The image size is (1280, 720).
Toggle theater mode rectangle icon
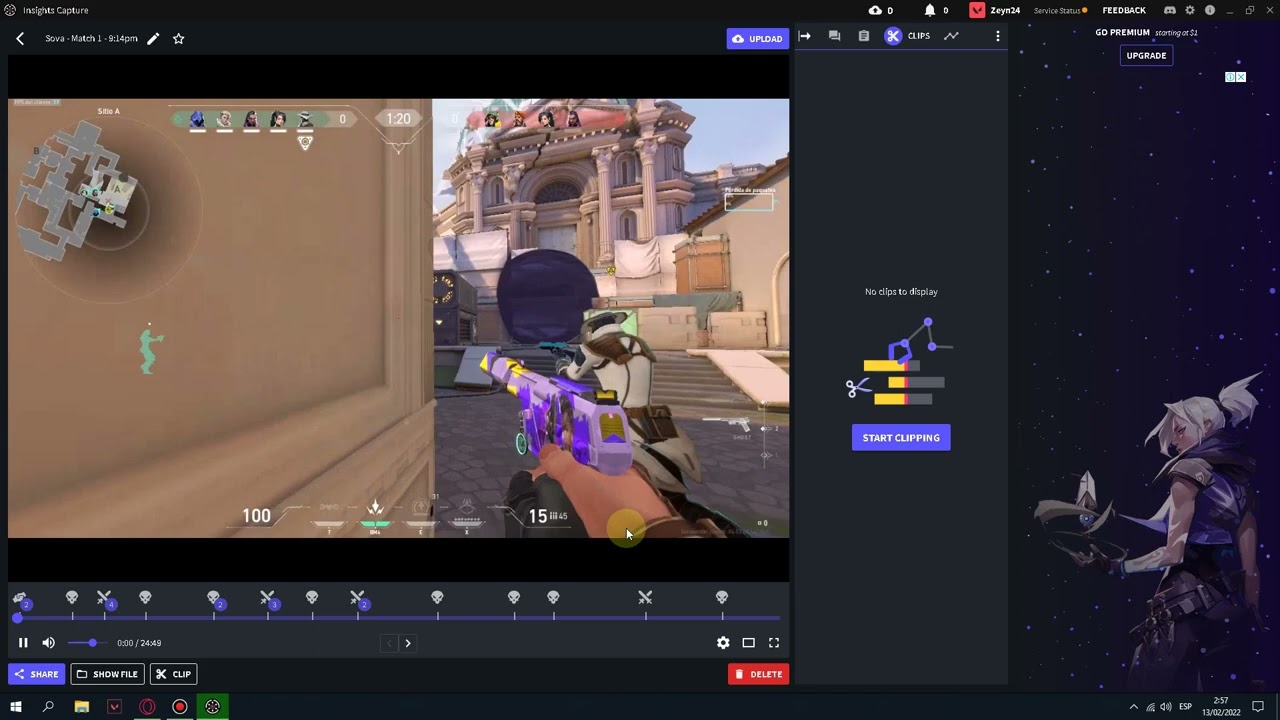748,643
